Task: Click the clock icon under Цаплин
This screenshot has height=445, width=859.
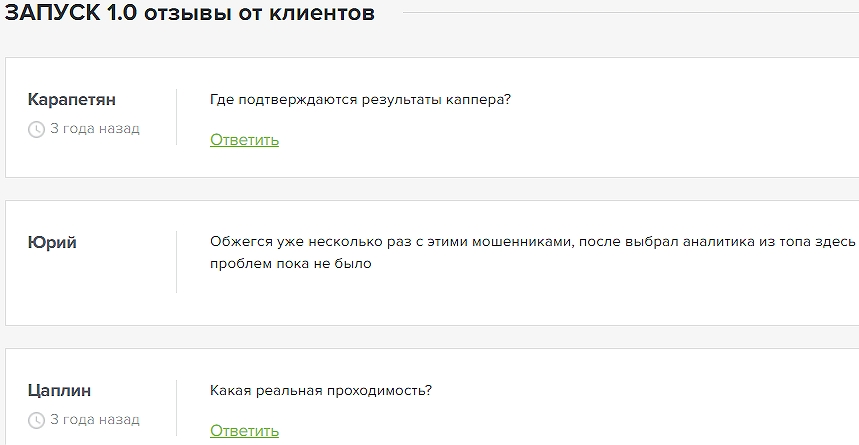Action: (x=36, y=420)
